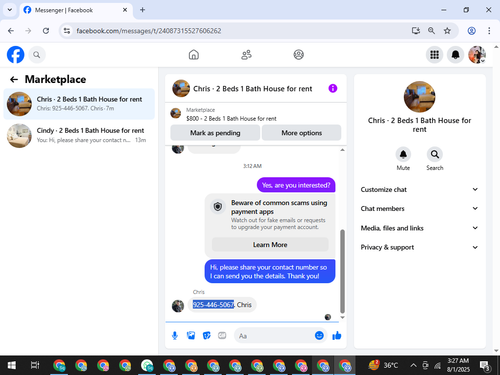Show hidden system tray icons chevron

413,365
